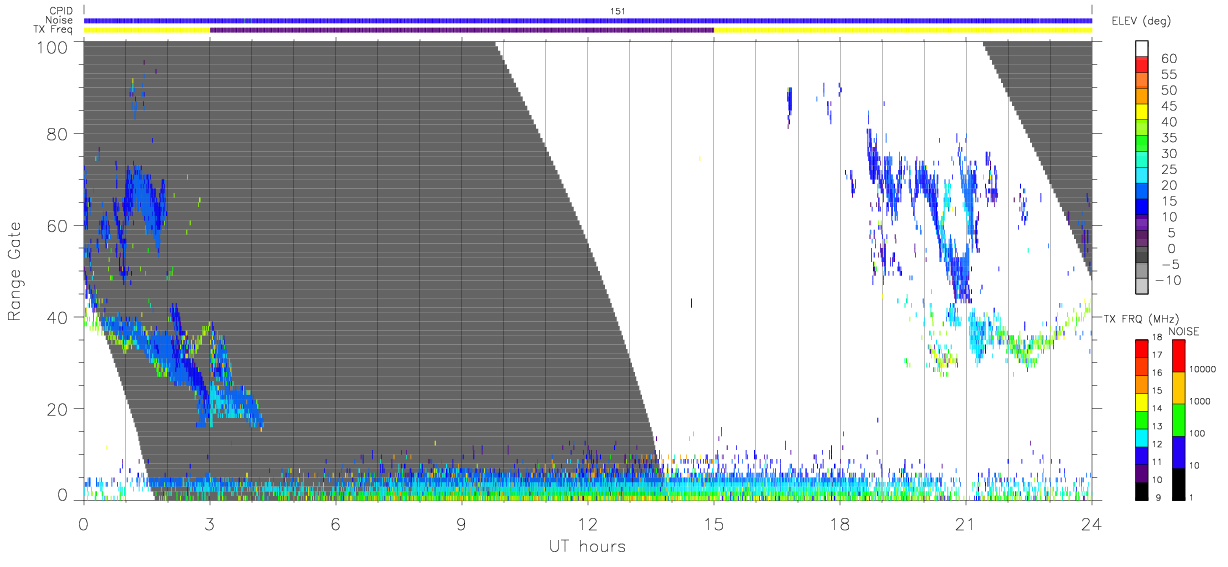
Task: Click the 6 tick on the UT hours axis
Action: (335, 523)
